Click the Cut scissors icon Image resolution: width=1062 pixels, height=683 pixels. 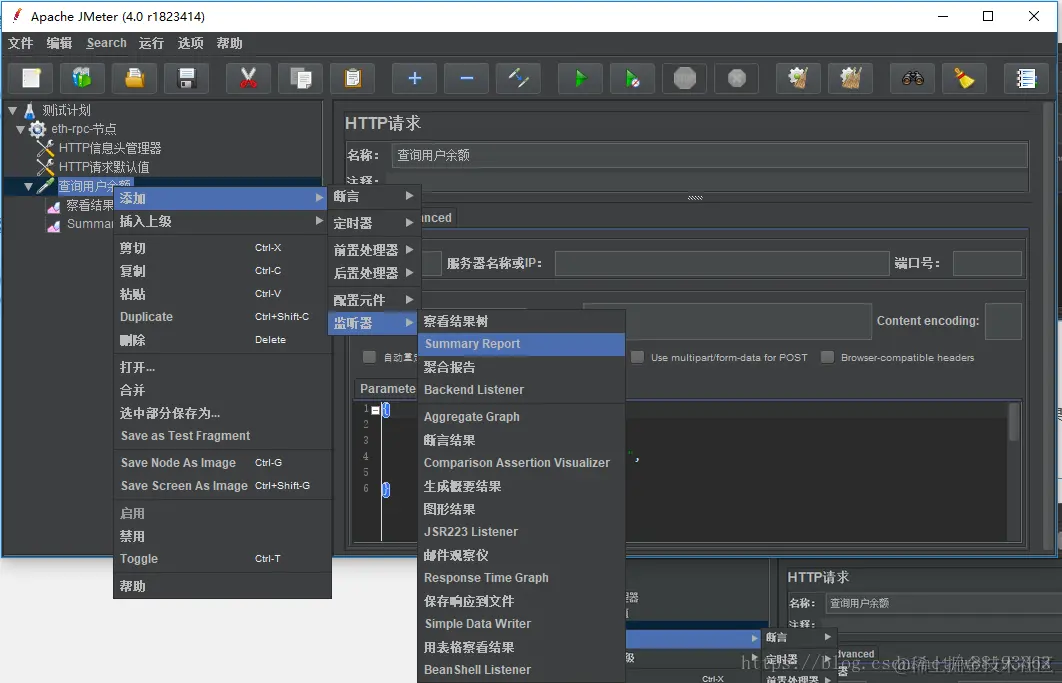pyautogui.click(x=249, y=79)
